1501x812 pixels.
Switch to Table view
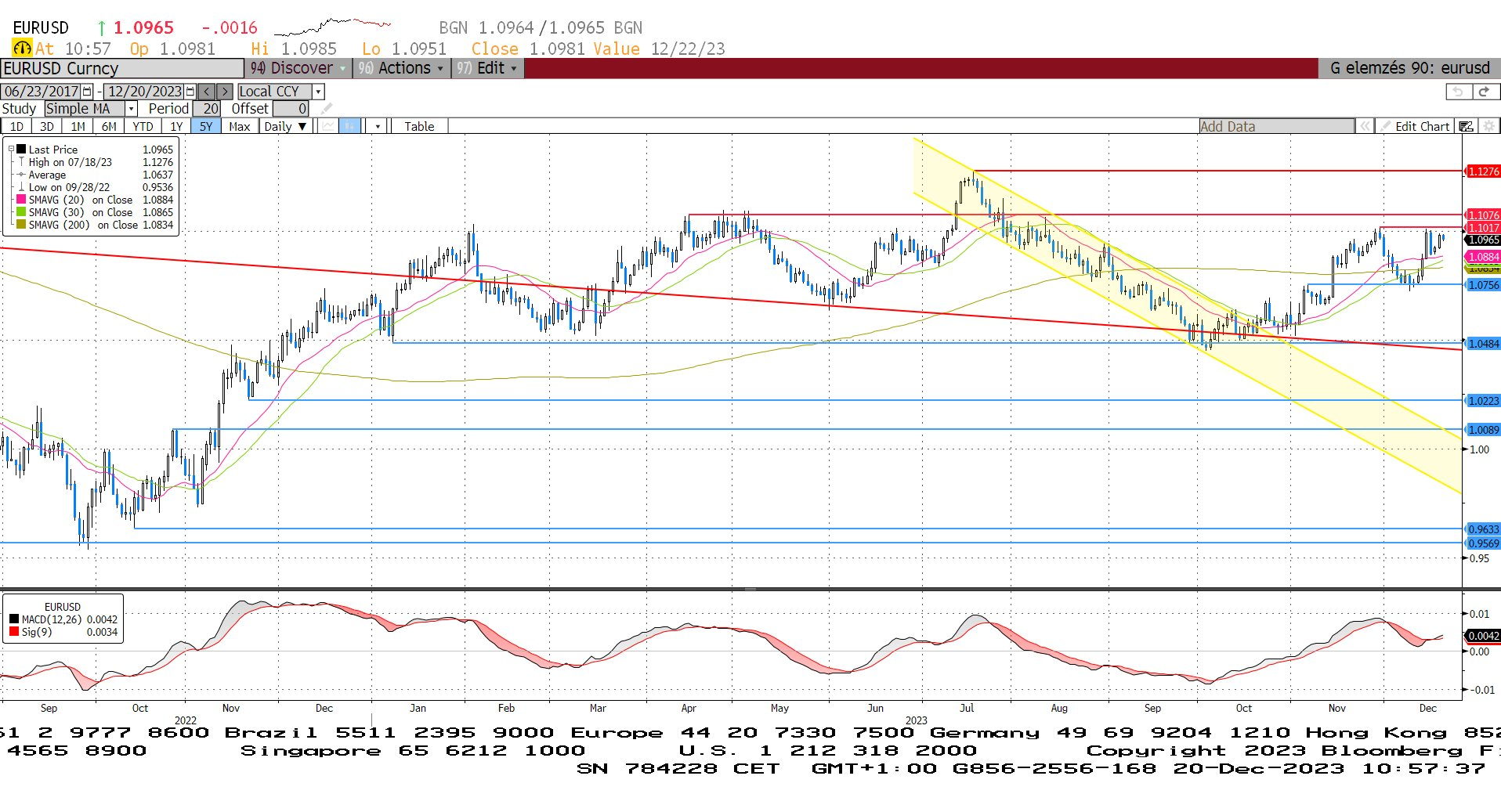tap(419, 126)
